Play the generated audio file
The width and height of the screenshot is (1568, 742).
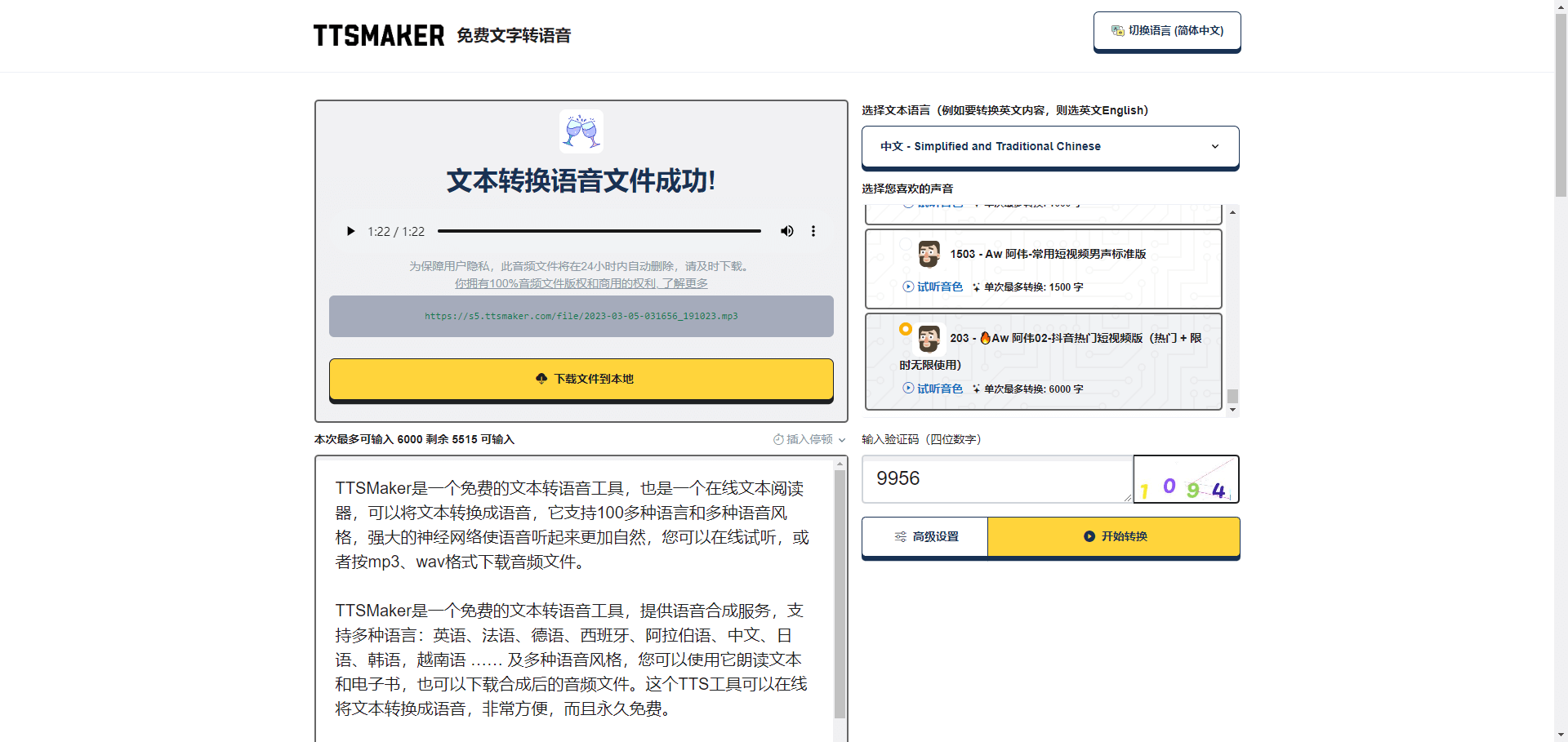350,231
